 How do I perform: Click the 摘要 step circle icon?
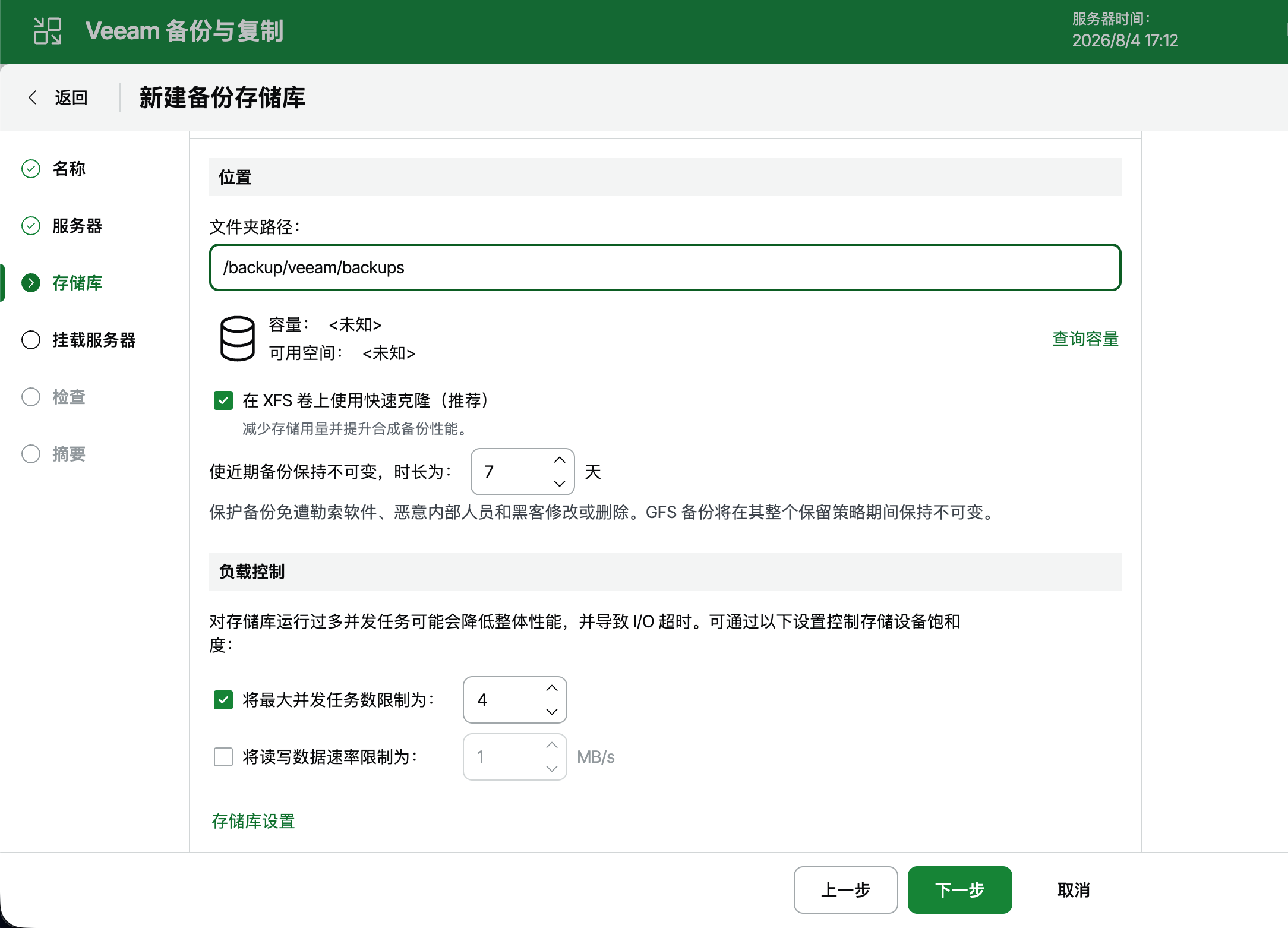31,454
